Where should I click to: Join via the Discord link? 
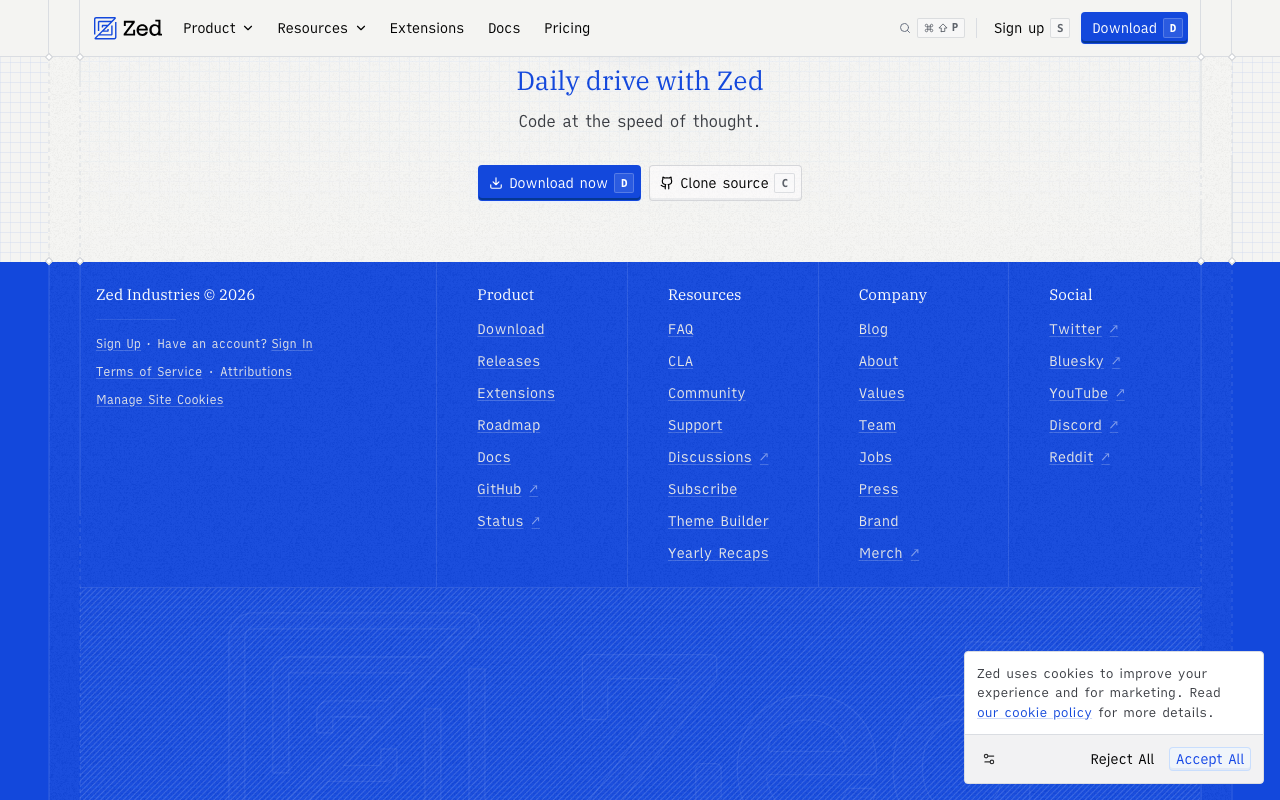click(1075, 425)
